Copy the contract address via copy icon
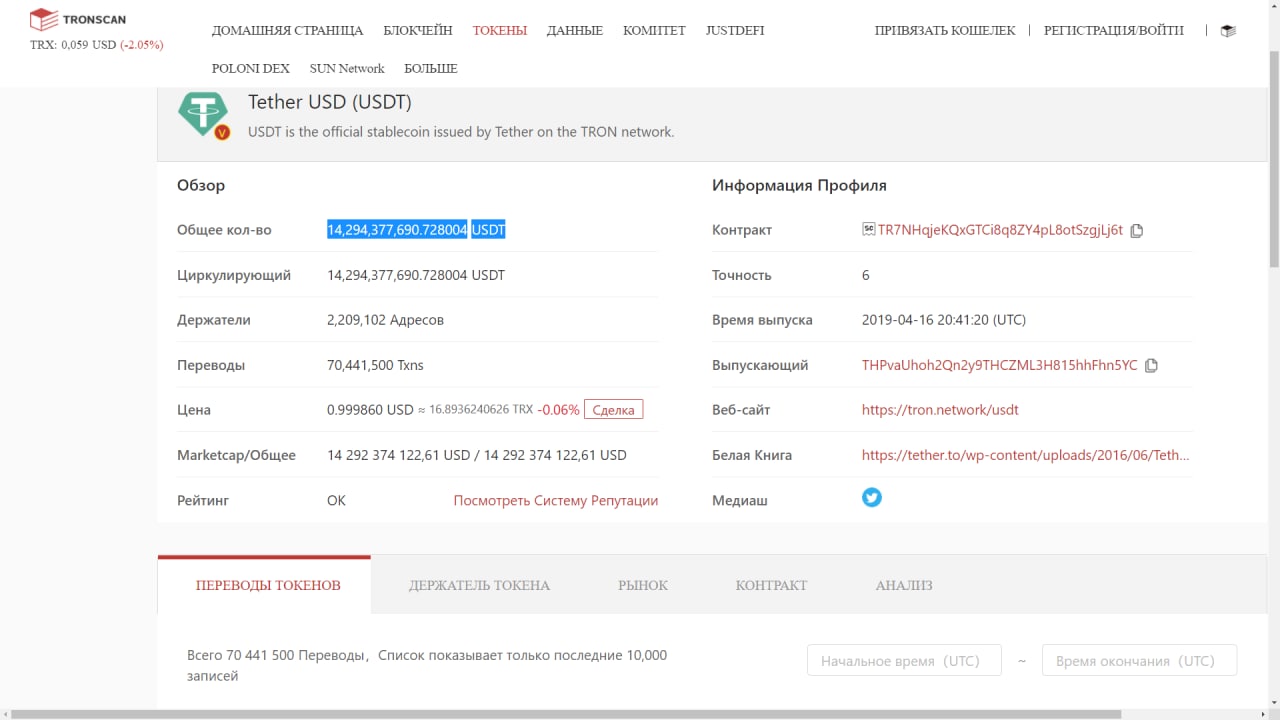 [x=1136, y=230]
